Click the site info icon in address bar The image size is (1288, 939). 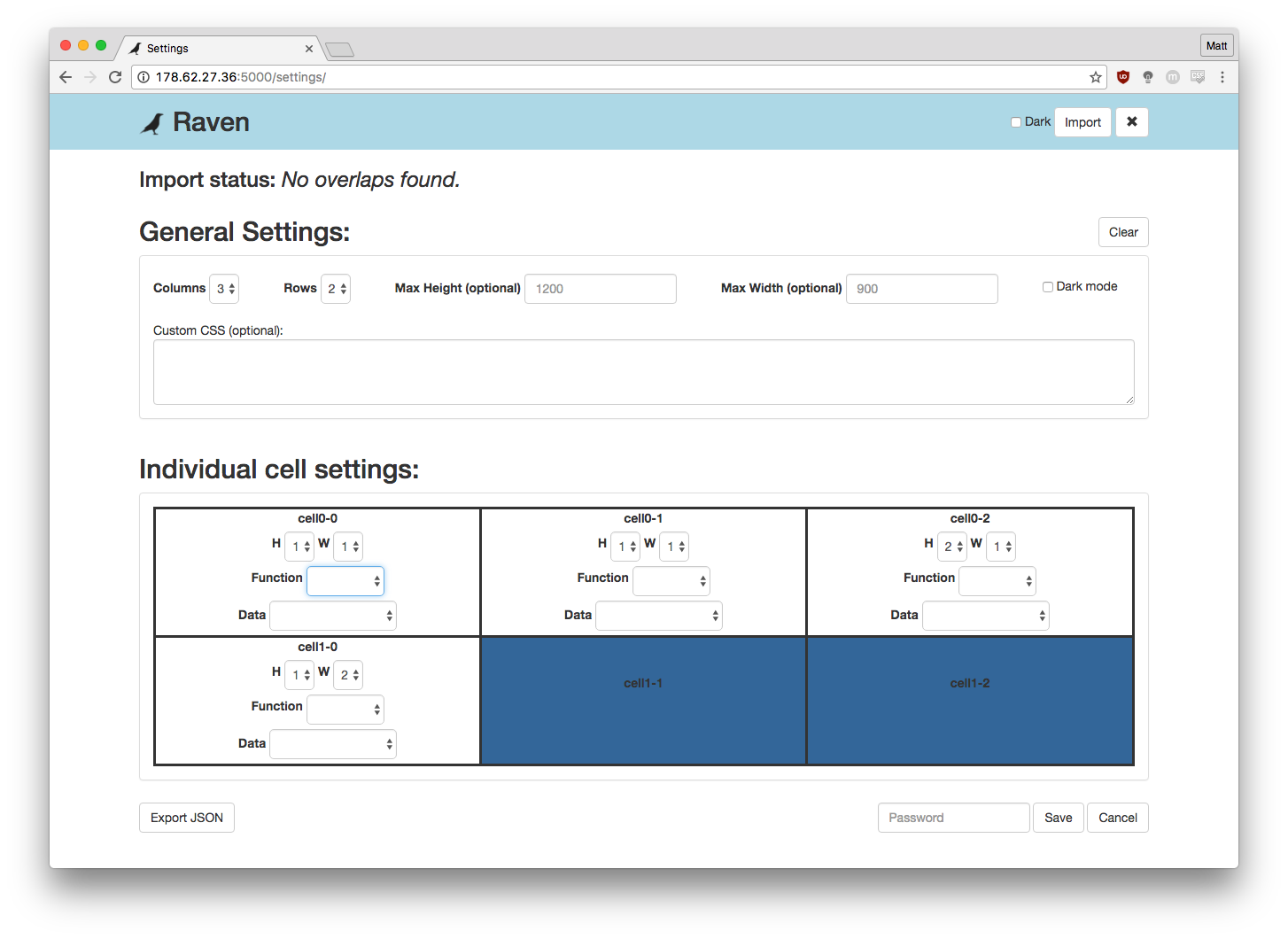(144, 77)
